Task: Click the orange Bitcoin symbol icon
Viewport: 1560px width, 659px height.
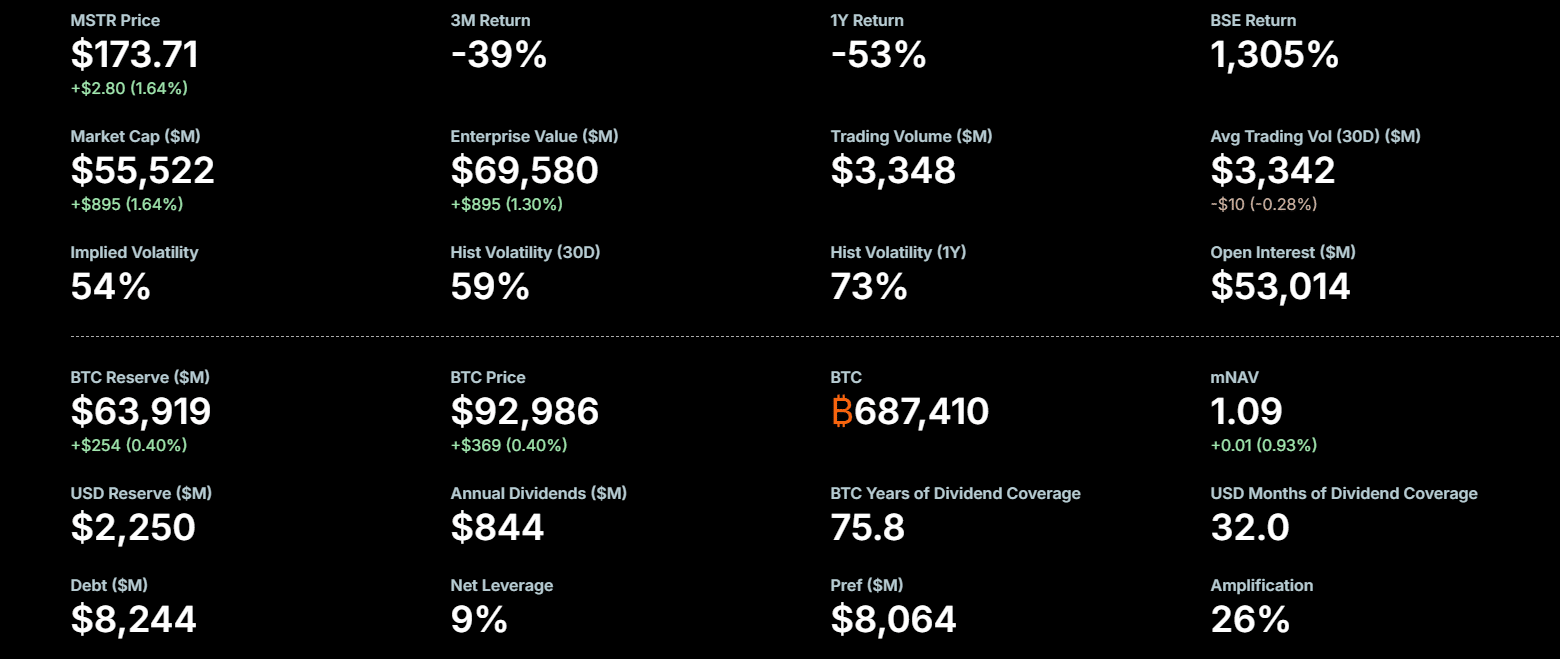Action: pos(841,412)
